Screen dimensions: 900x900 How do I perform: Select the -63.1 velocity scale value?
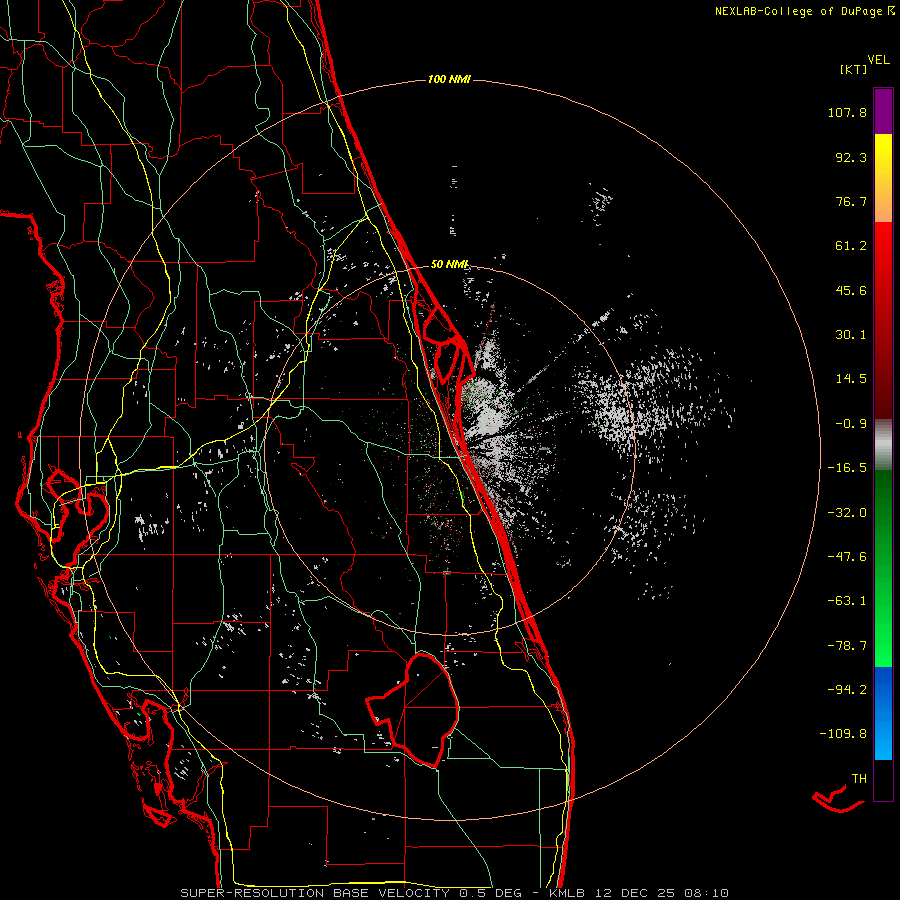click(847, 601)
